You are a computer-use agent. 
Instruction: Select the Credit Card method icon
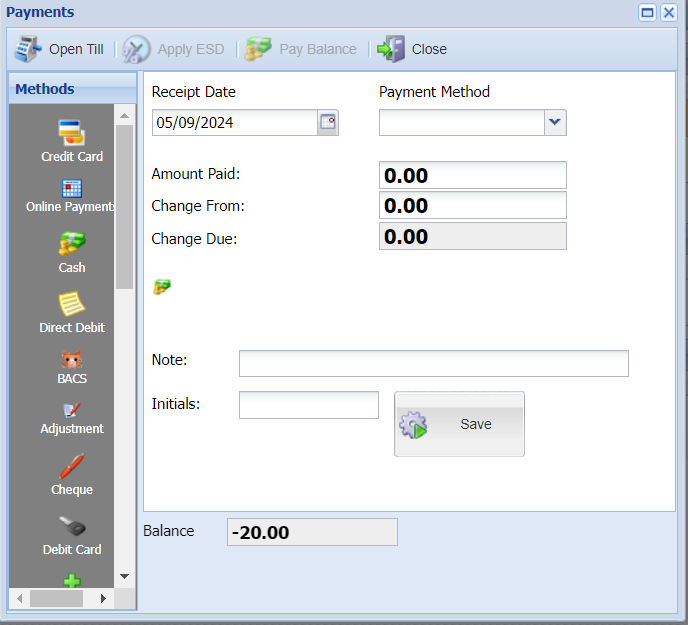pyautogui.click(x=72, y=133)
